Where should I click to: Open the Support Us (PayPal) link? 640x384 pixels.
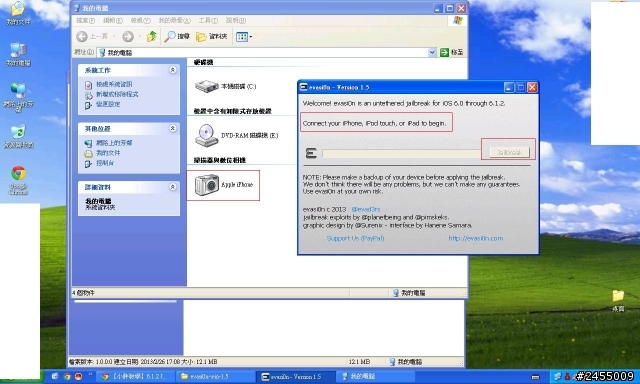[355, 238]
